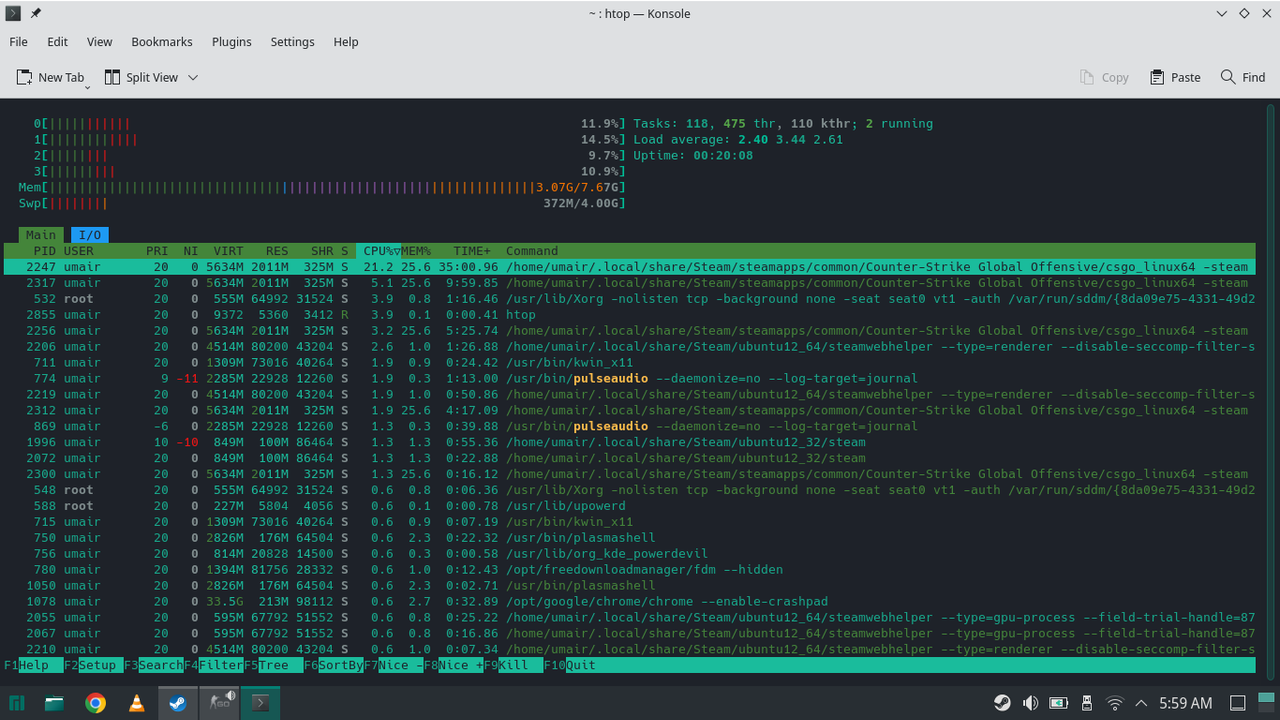Click F7 Nice - in htop footer
Image resolution: width=1280 pixels, height=720 pixels.
pyautogui.click(x=393, y=665)
